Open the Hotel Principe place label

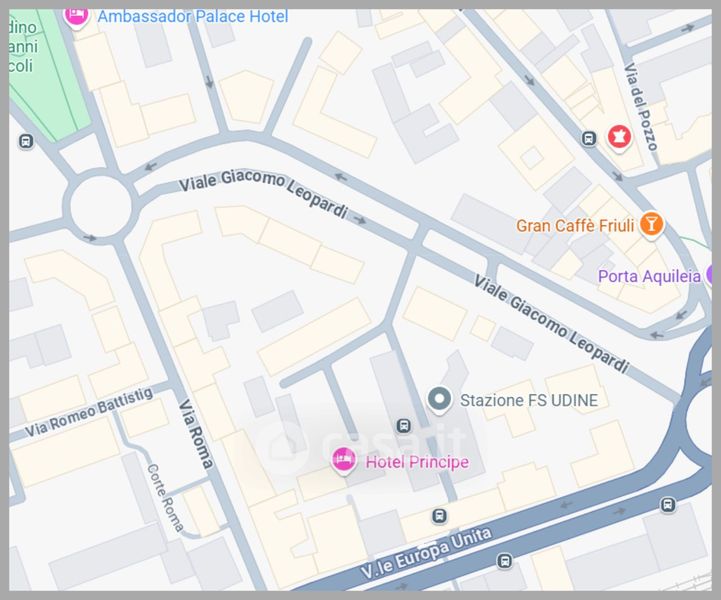[417, 462]
